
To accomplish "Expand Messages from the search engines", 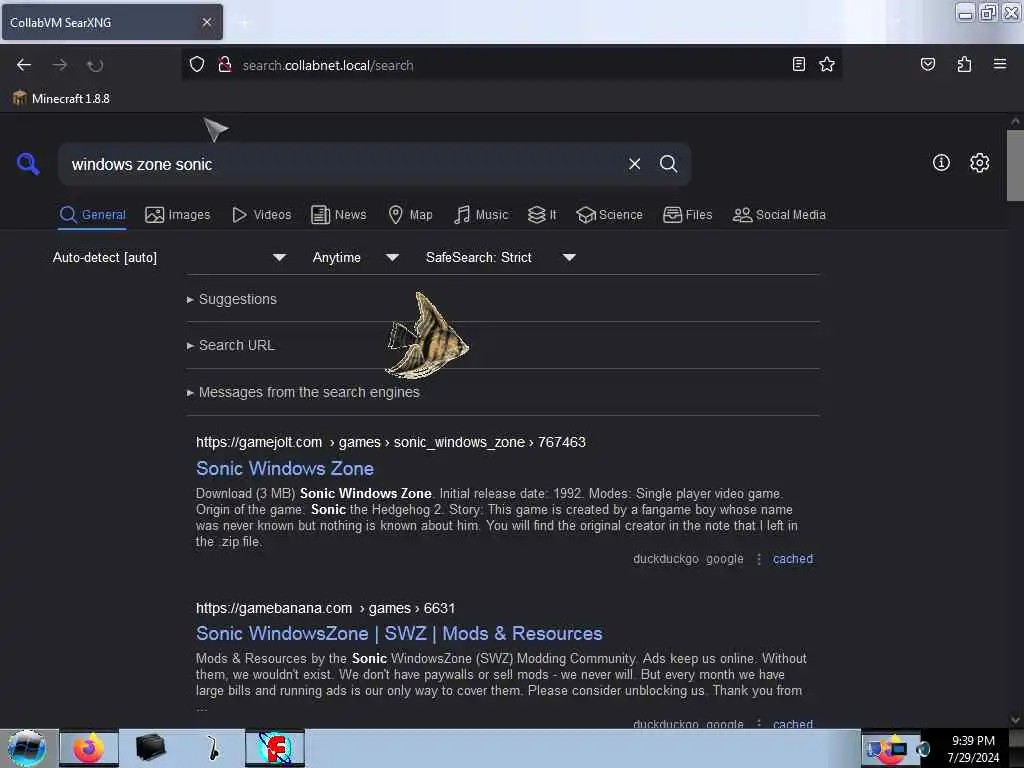I will pos(303,392).
